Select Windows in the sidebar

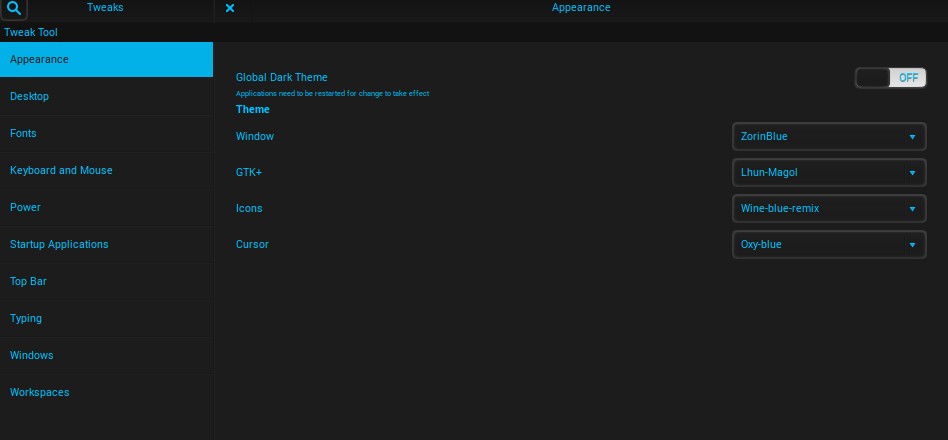(106, 356)
